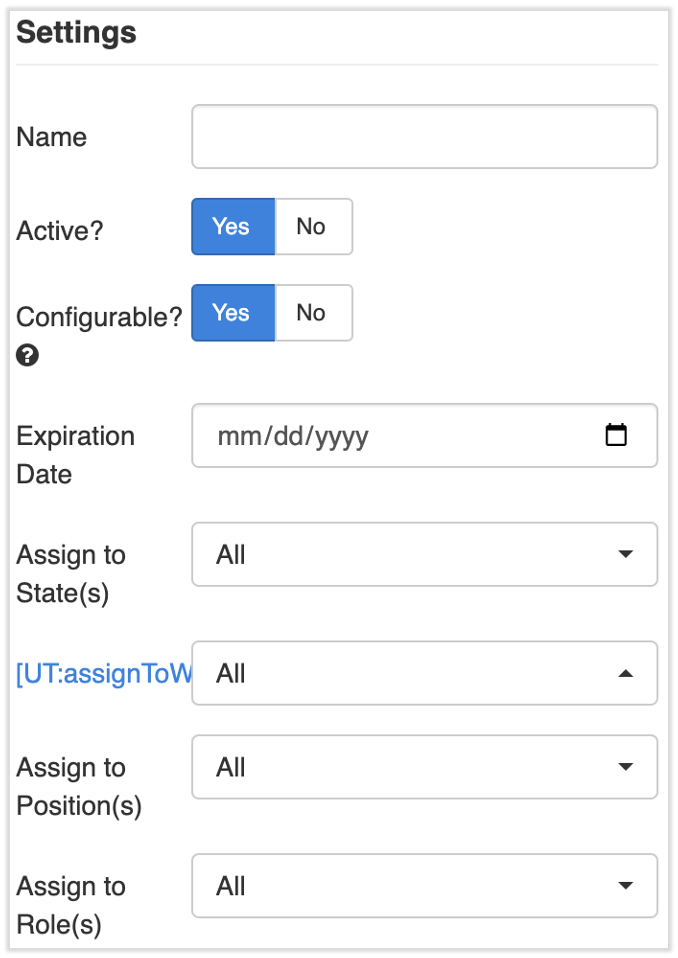Set Configurable to No

312,313
